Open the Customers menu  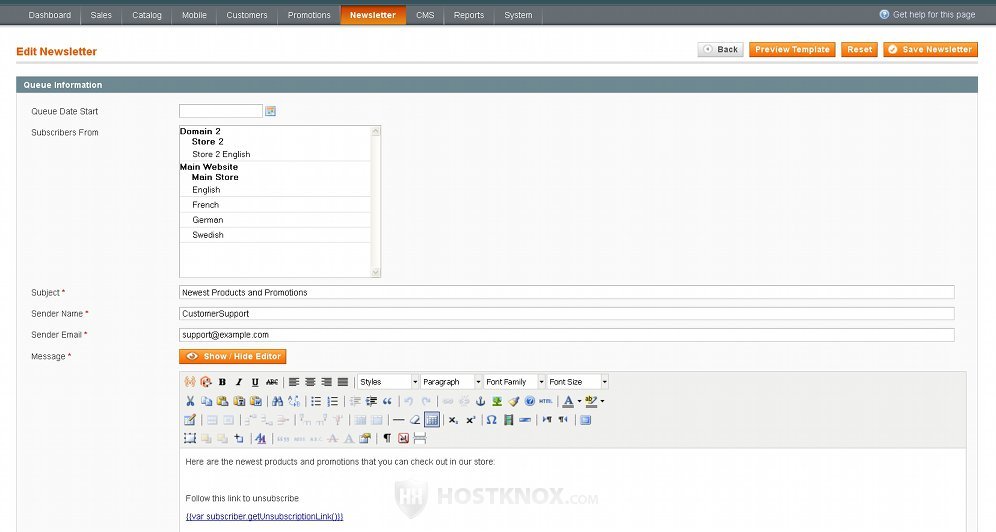point(246,15)
